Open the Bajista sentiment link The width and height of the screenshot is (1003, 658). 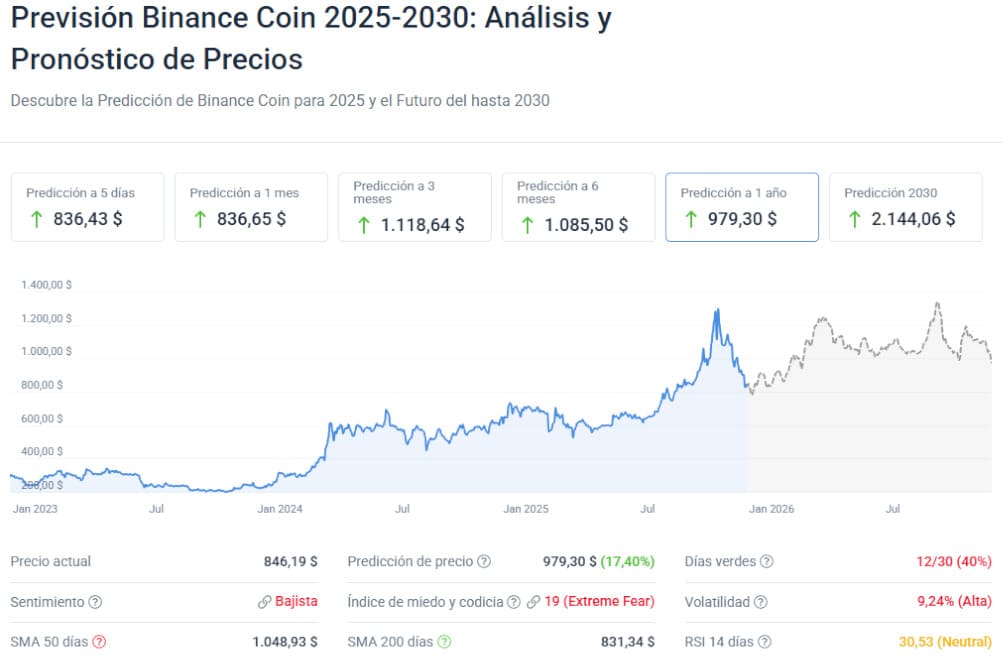pyautogui.click(x=296, y=602)
